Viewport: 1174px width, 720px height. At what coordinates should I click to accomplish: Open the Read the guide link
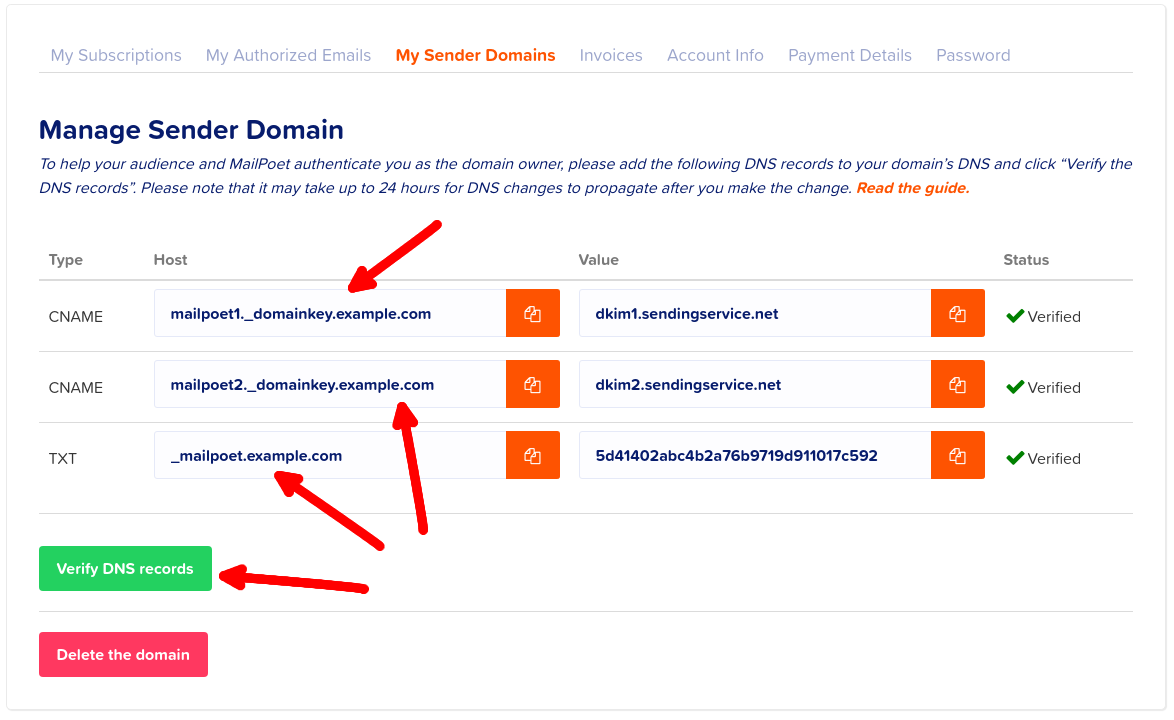click(x=911, y=187)
